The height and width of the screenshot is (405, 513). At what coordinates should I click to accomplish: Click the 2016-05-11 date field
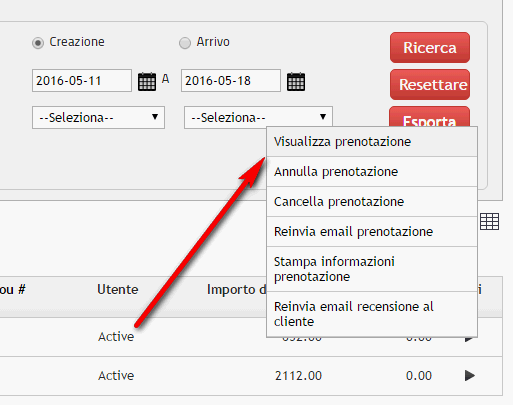[82, 81]
